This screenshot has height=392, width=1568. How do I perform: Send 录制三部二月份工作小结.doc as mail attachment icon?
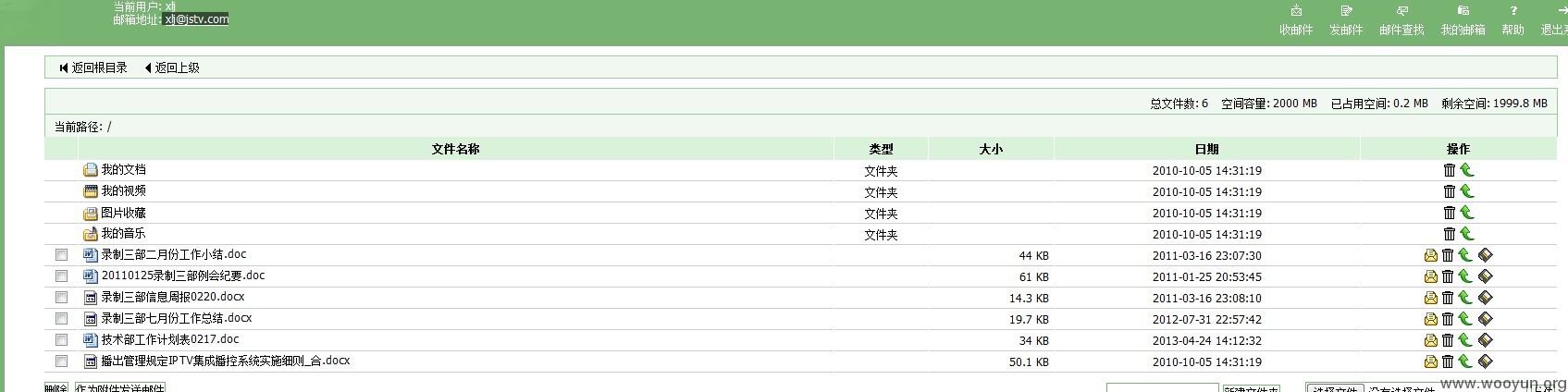[x=1431, y=255]
